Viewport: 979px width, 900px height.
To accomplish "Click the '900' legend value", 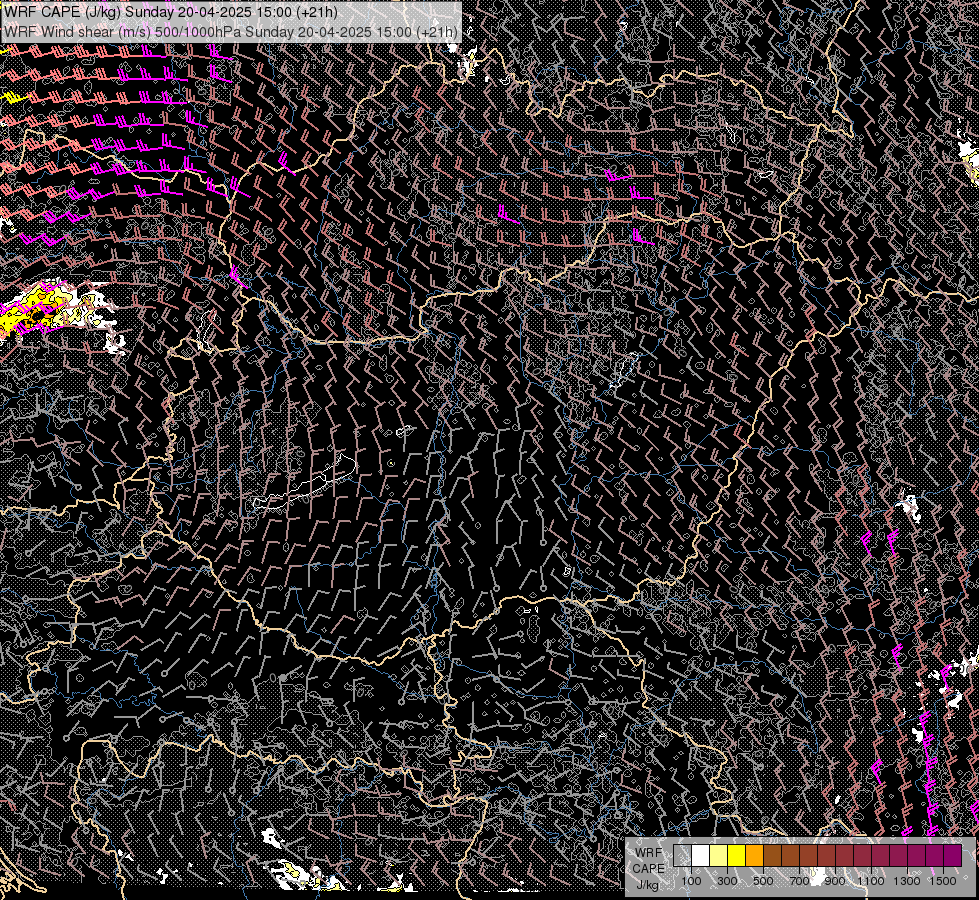I will (835, 881).
